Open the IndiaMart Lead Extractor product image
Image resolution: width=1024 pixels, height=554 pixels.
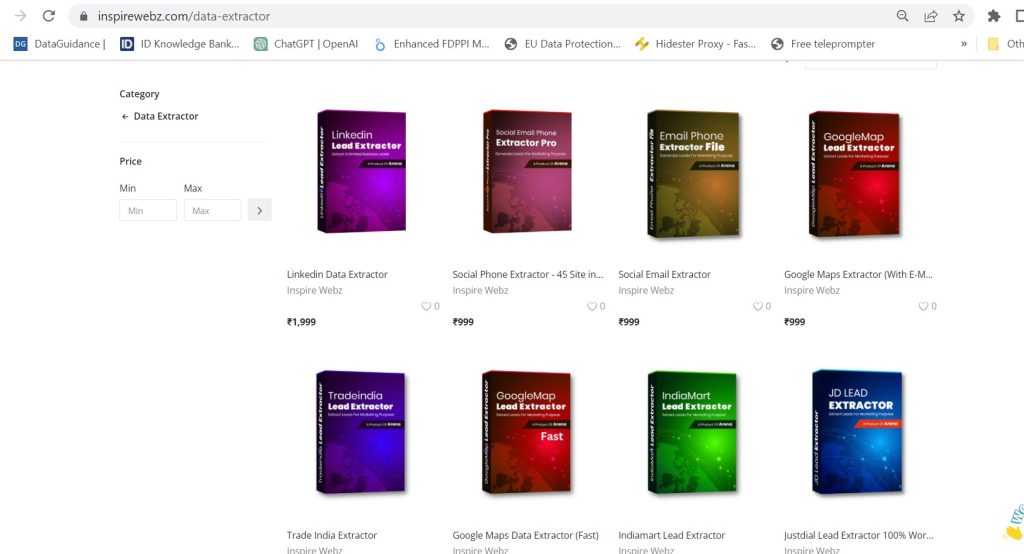[x=692, y=432]
